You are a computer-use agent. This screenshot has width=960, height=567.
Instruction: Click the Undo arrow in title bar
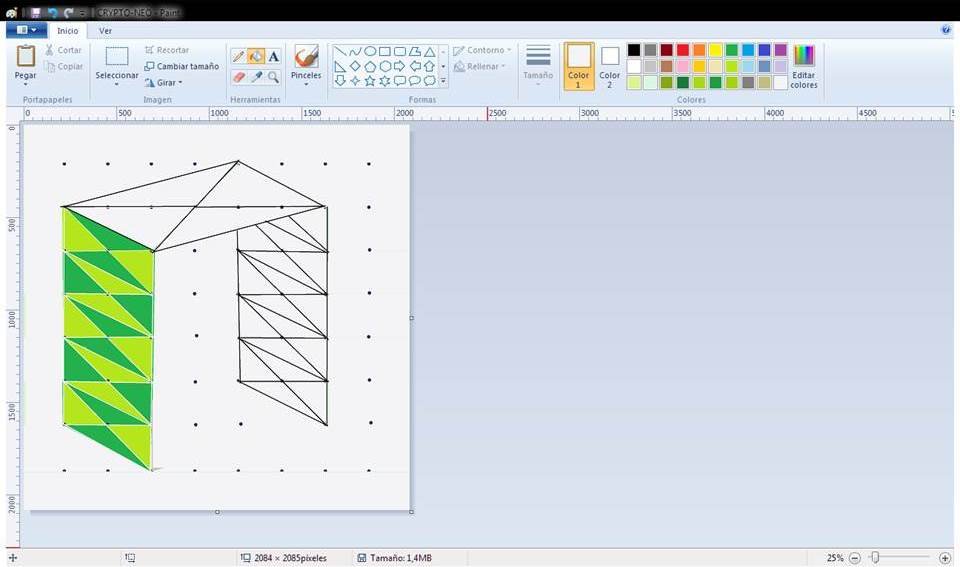pos(53,12)
